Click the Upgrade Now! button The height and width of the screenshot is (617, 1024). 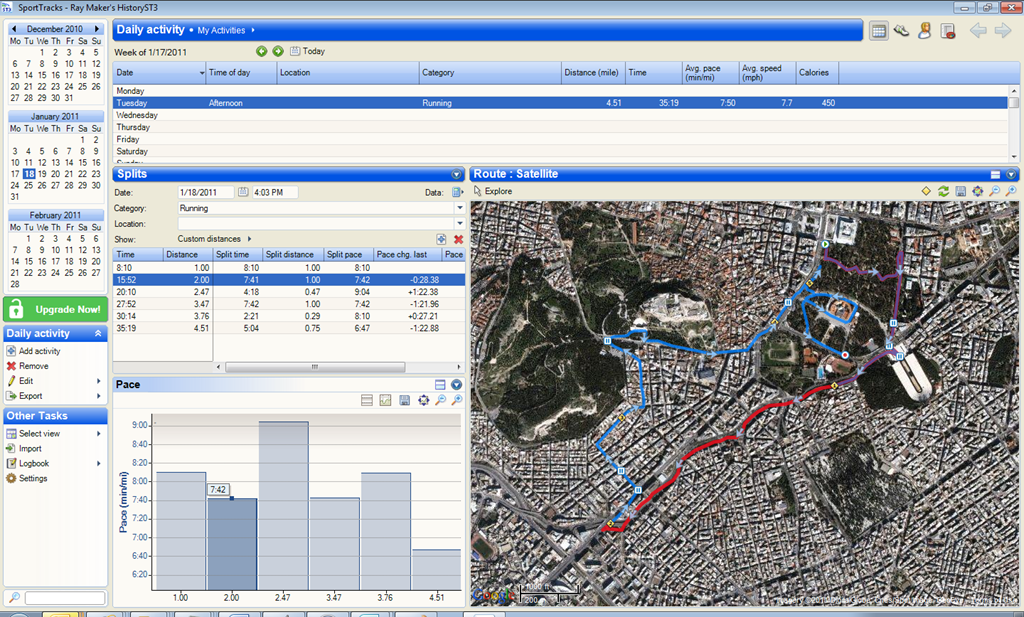(x=56, y=309)
